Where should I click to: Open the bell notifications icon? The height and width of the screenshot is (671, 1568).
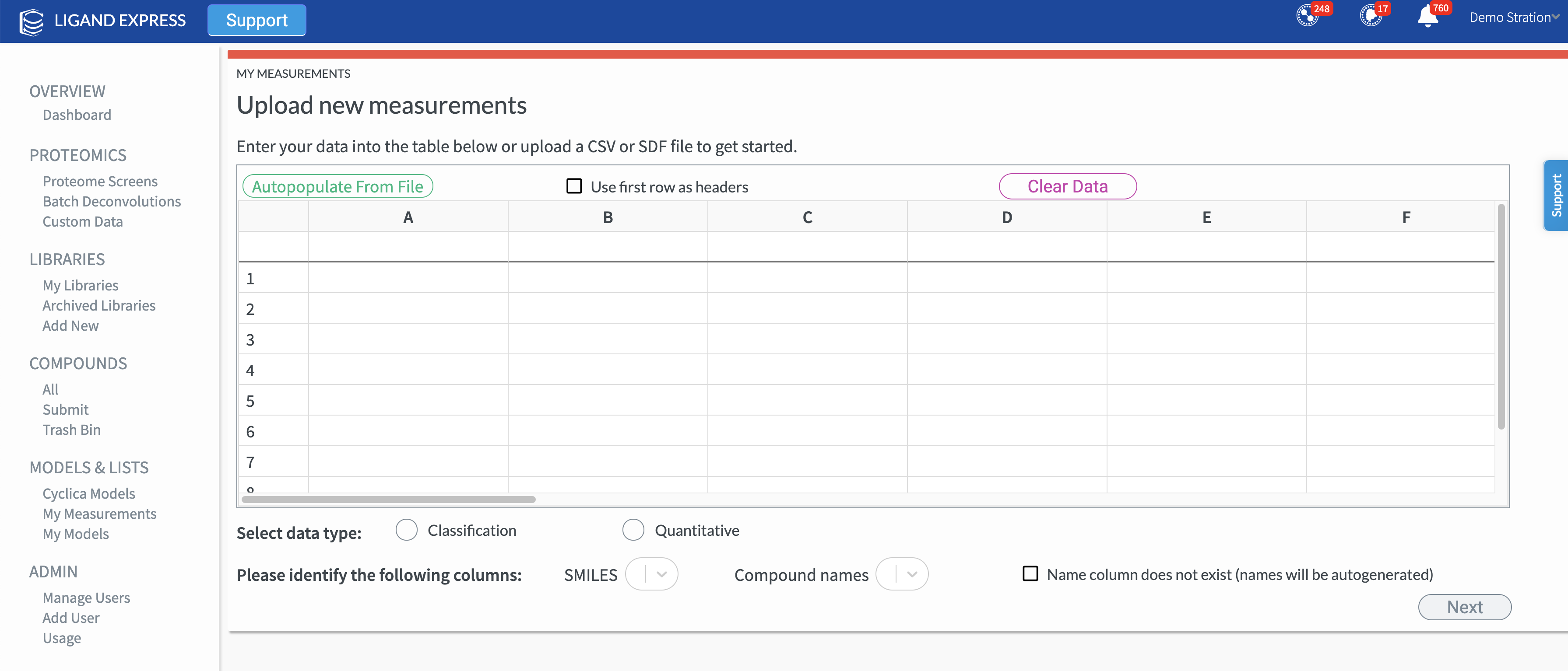tap(1427, 17)
